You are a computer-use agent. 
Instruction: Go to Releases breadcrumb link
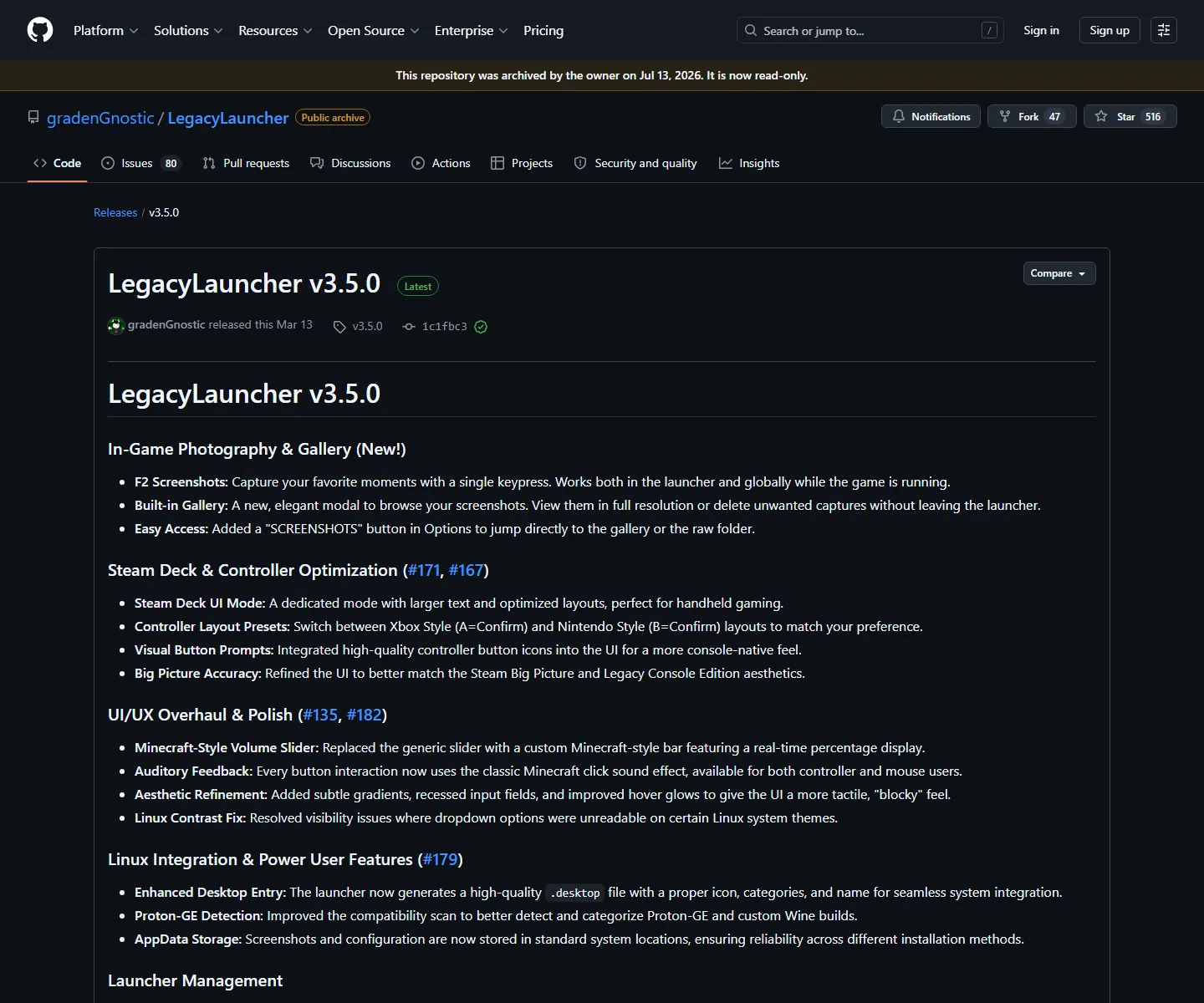115,212
